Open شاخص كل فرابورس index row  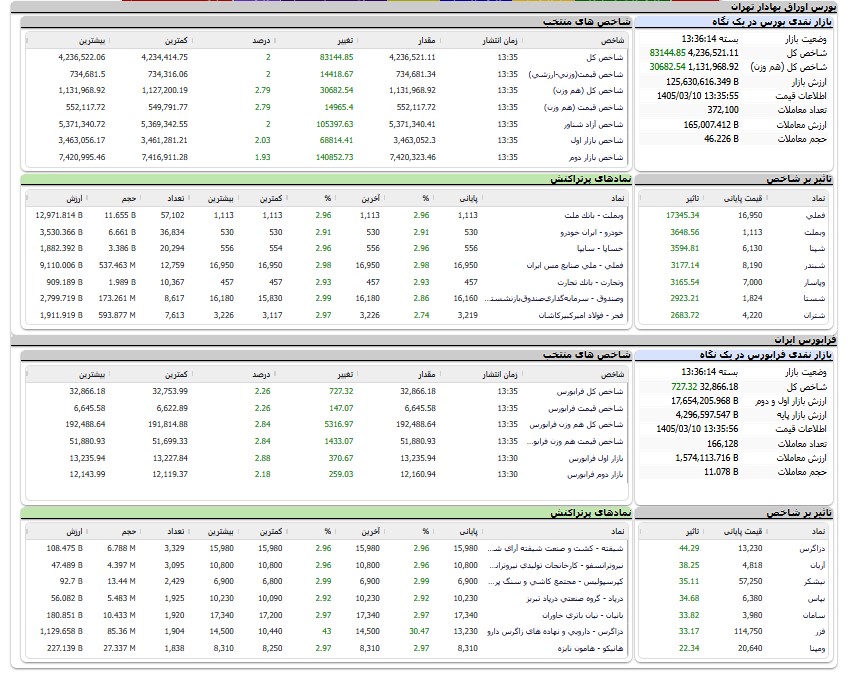click(x=590, y=392)
